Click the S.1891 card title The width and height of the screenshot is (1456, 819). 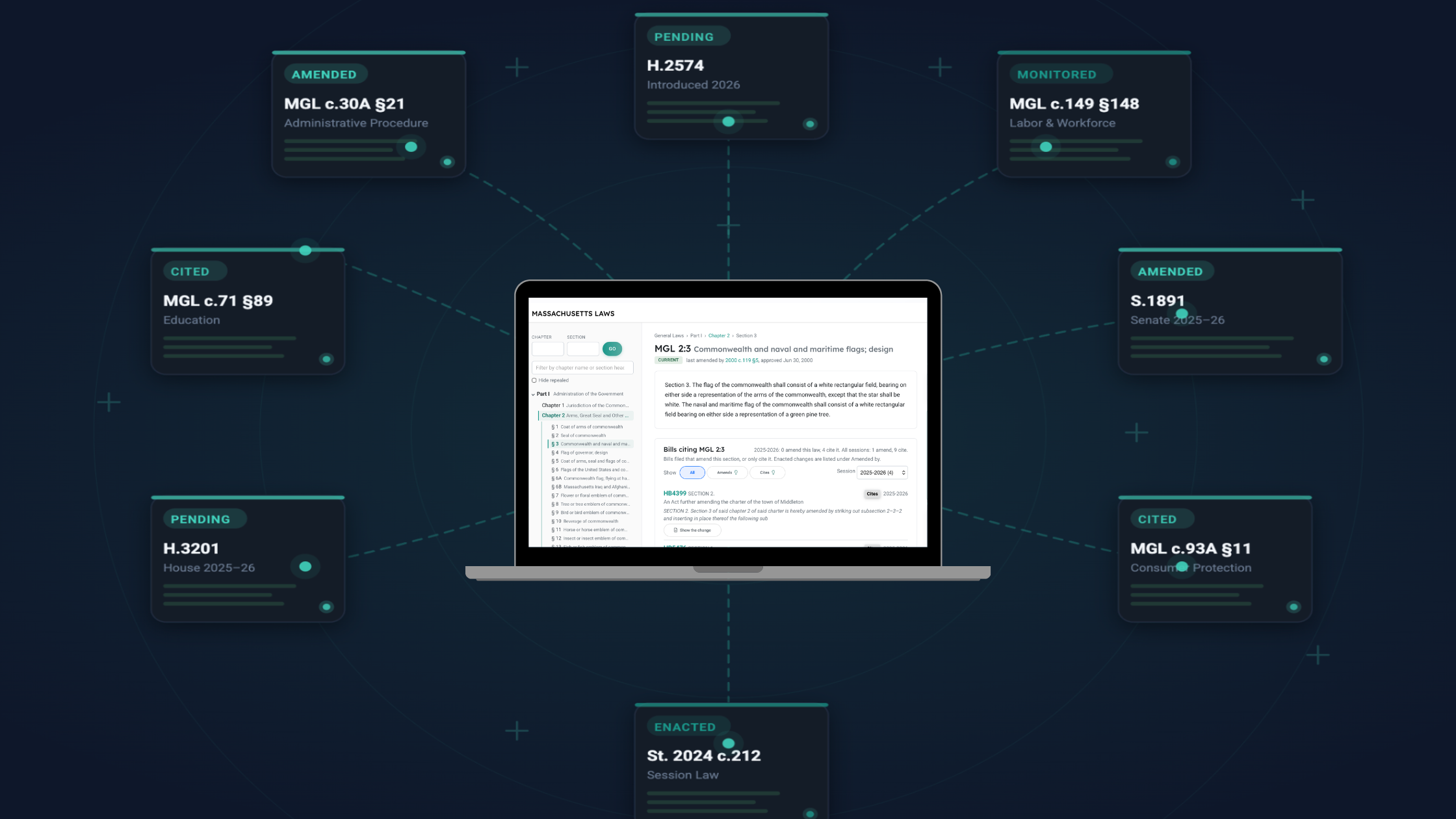pos(1158,301)
